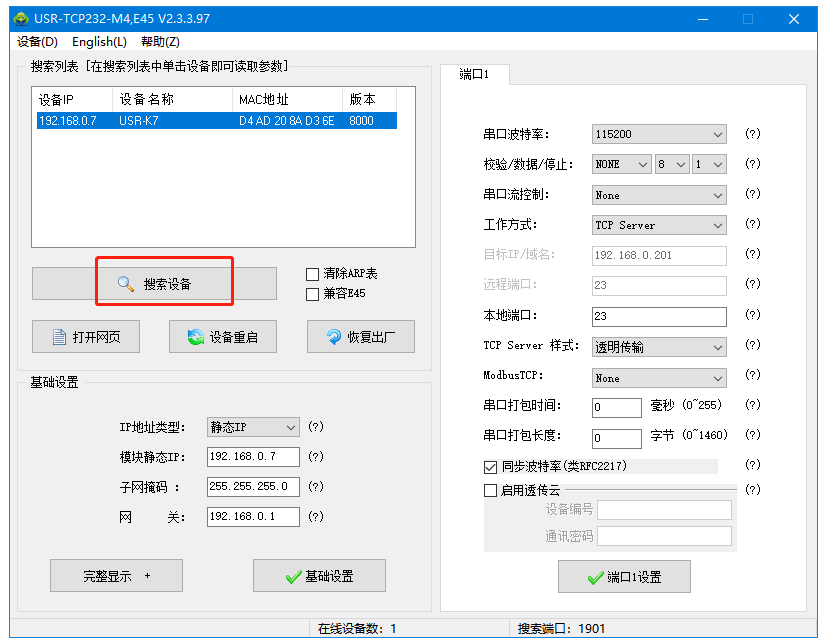Select device 192.168.0.7 USR-K7 row

pyautogui.click(x=215, y=121)
